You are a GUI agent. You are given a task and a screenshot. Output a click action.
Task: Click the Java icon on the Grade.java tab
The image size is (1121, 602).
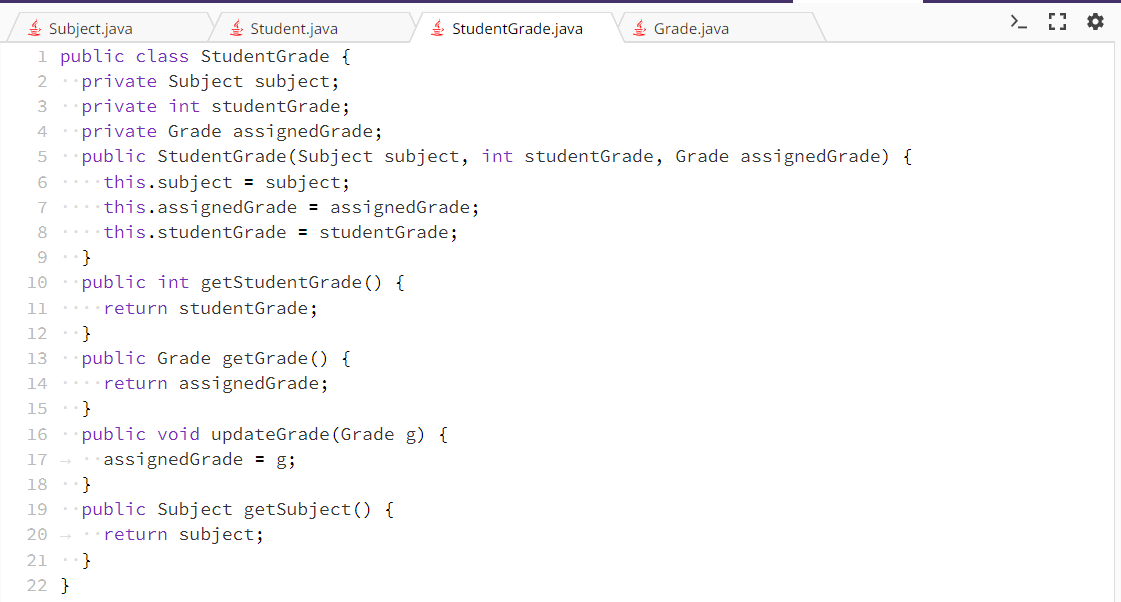pos(638,28)
